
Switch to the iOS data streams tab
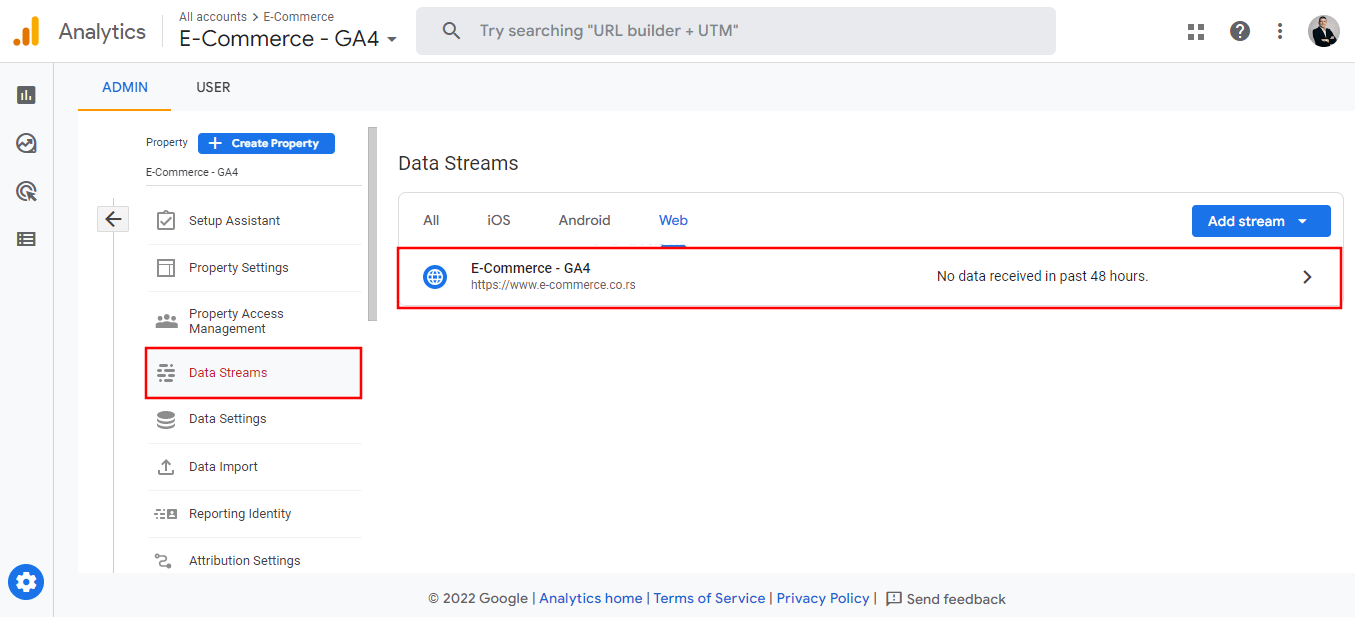point(498,220)
